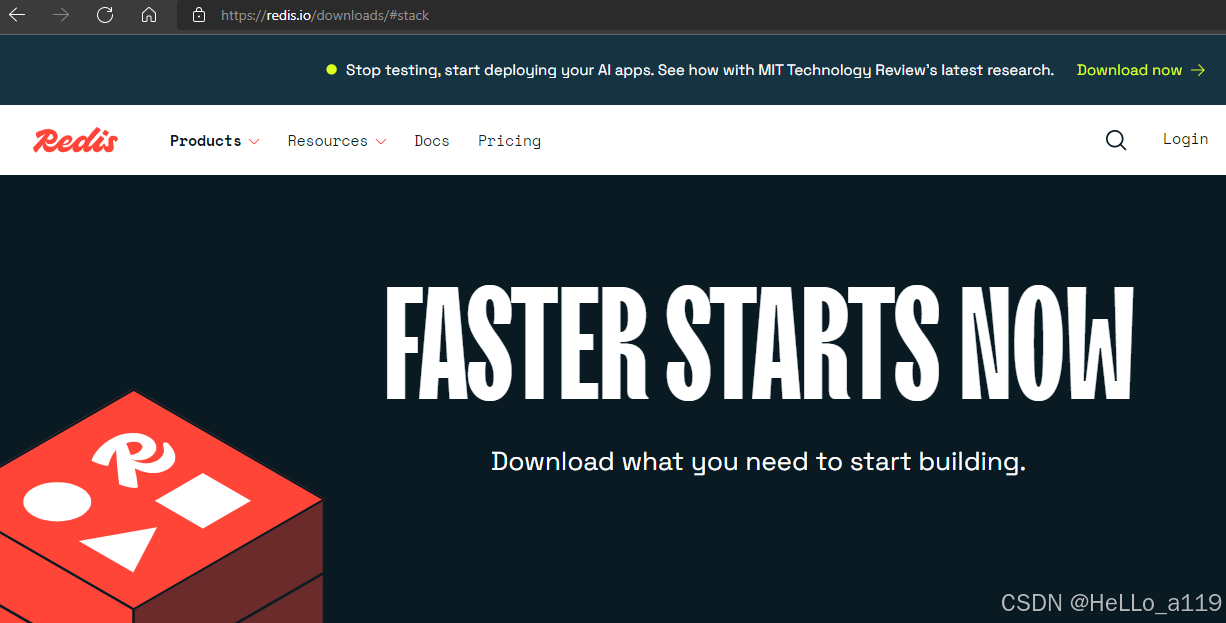Expand the Resources menu
The width and height of the screenshot is (1226, 623).
click(337, 141)
